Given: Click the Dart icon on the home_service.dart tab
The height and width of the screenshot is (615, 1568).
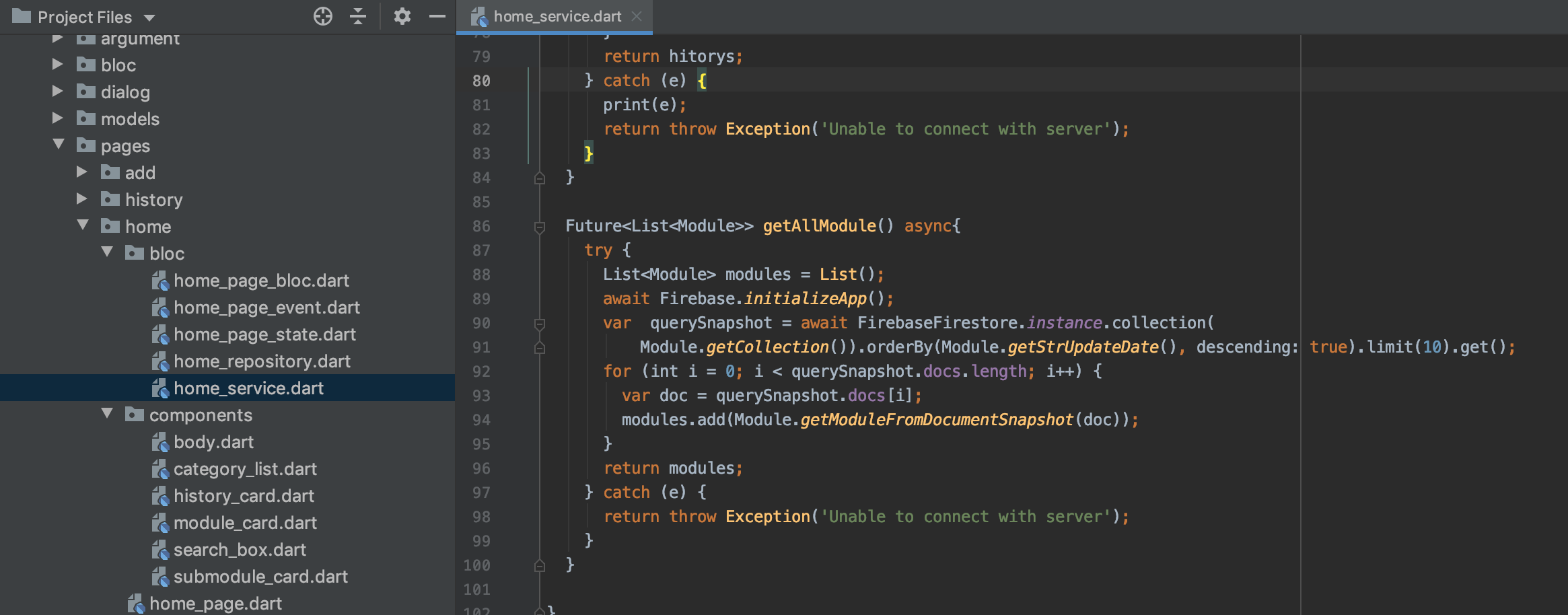Looking at the screenshot, I should (478, 16).
